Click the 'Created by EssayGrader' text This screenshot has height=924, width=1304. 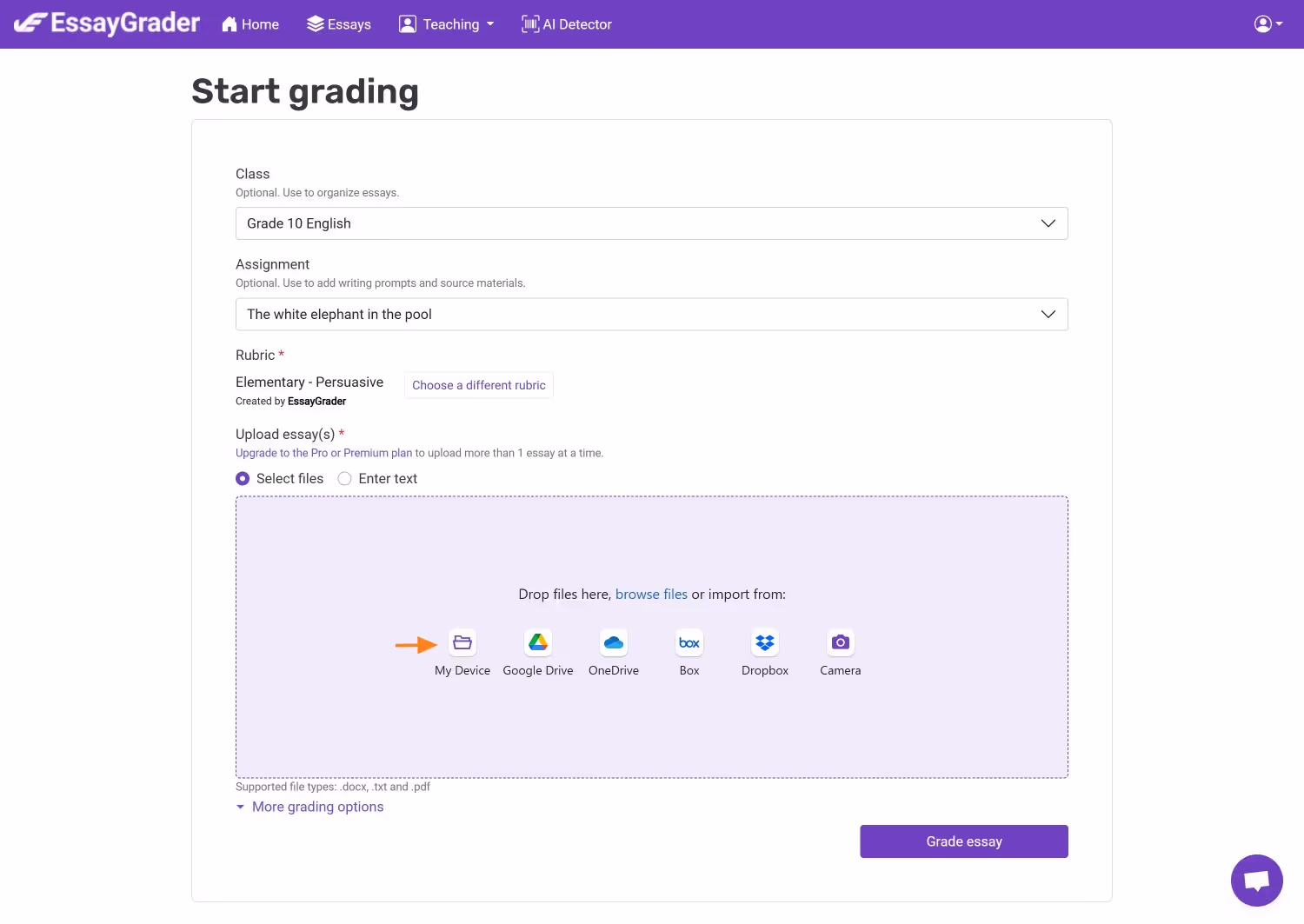point(290,402)
